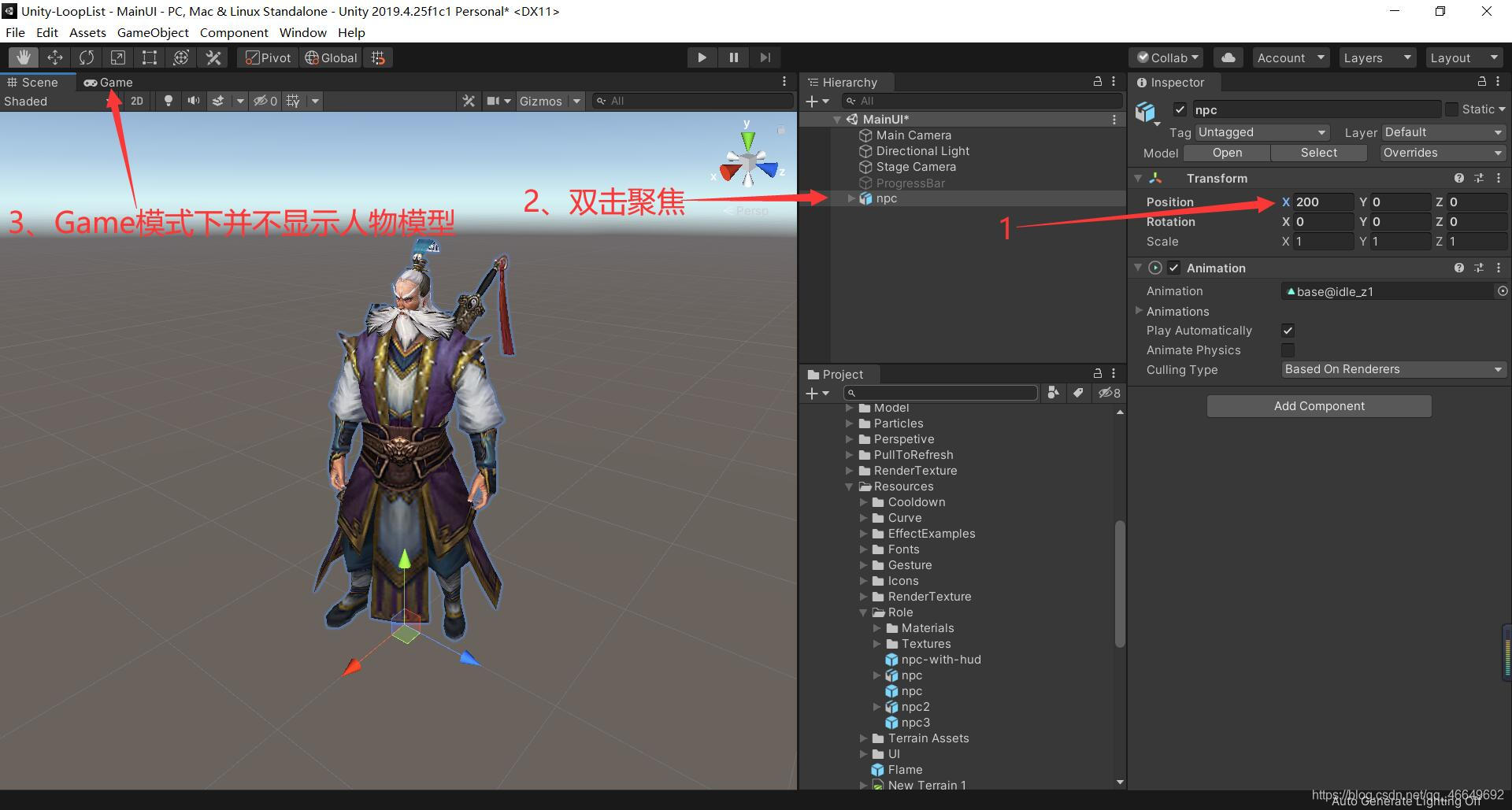Open Transform preset settings icon

click(1479, 179)
